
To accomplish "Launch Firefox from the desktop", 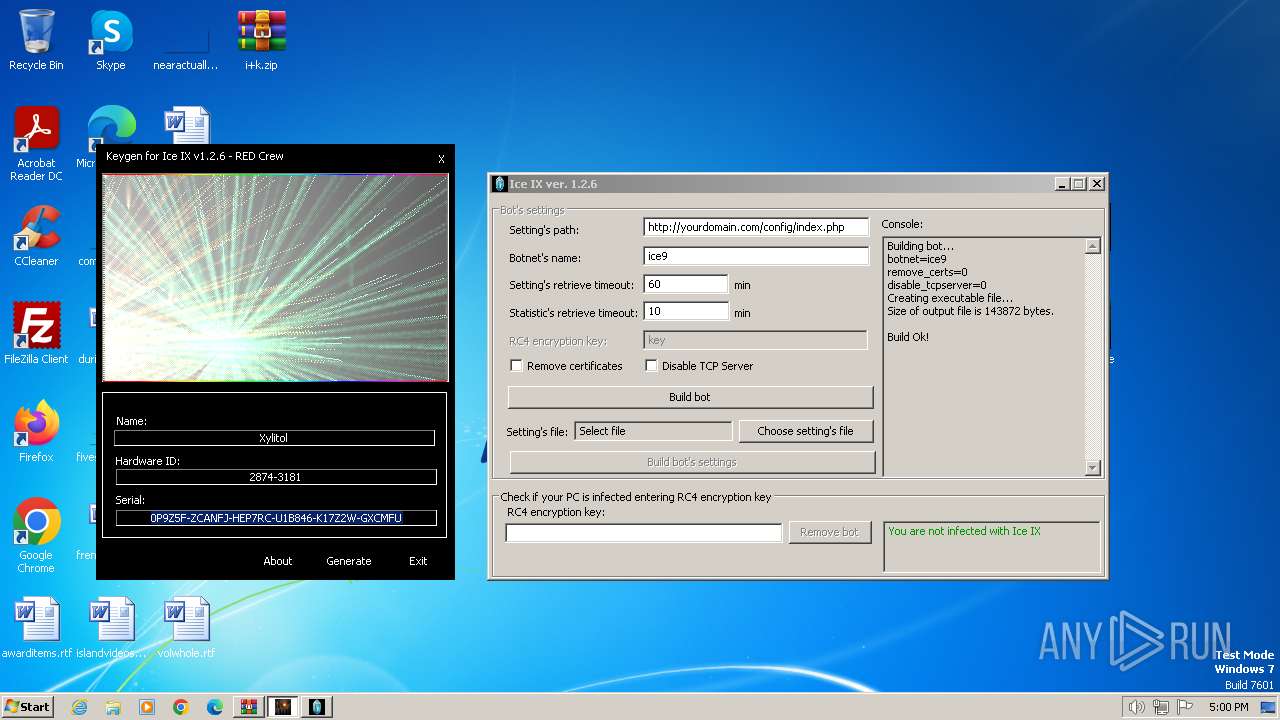I will [36, 432].
